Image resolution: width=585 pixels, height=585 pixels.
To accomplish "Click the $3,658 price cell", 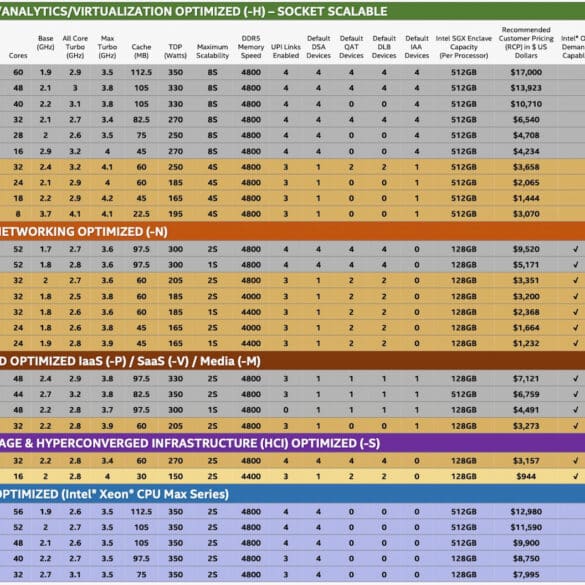I will (x=526, y=167).
